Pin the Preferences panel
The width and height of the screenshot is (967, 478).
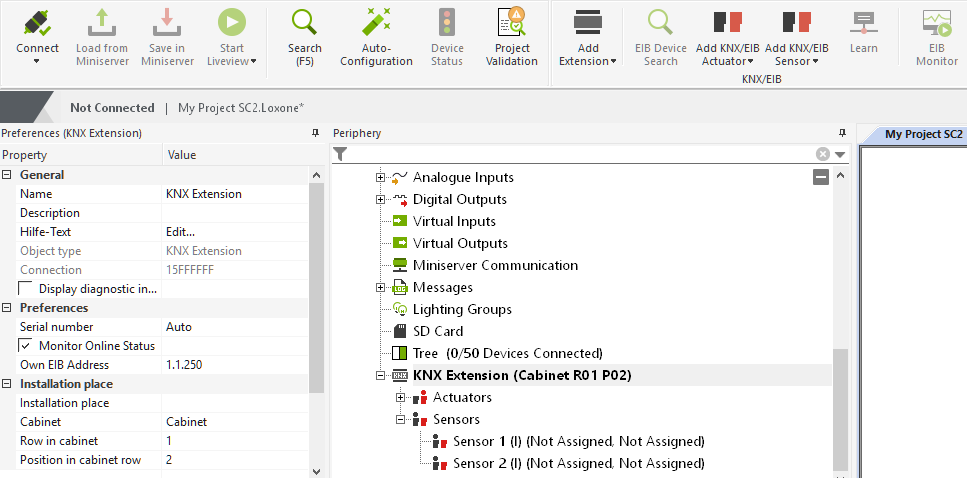315,133
